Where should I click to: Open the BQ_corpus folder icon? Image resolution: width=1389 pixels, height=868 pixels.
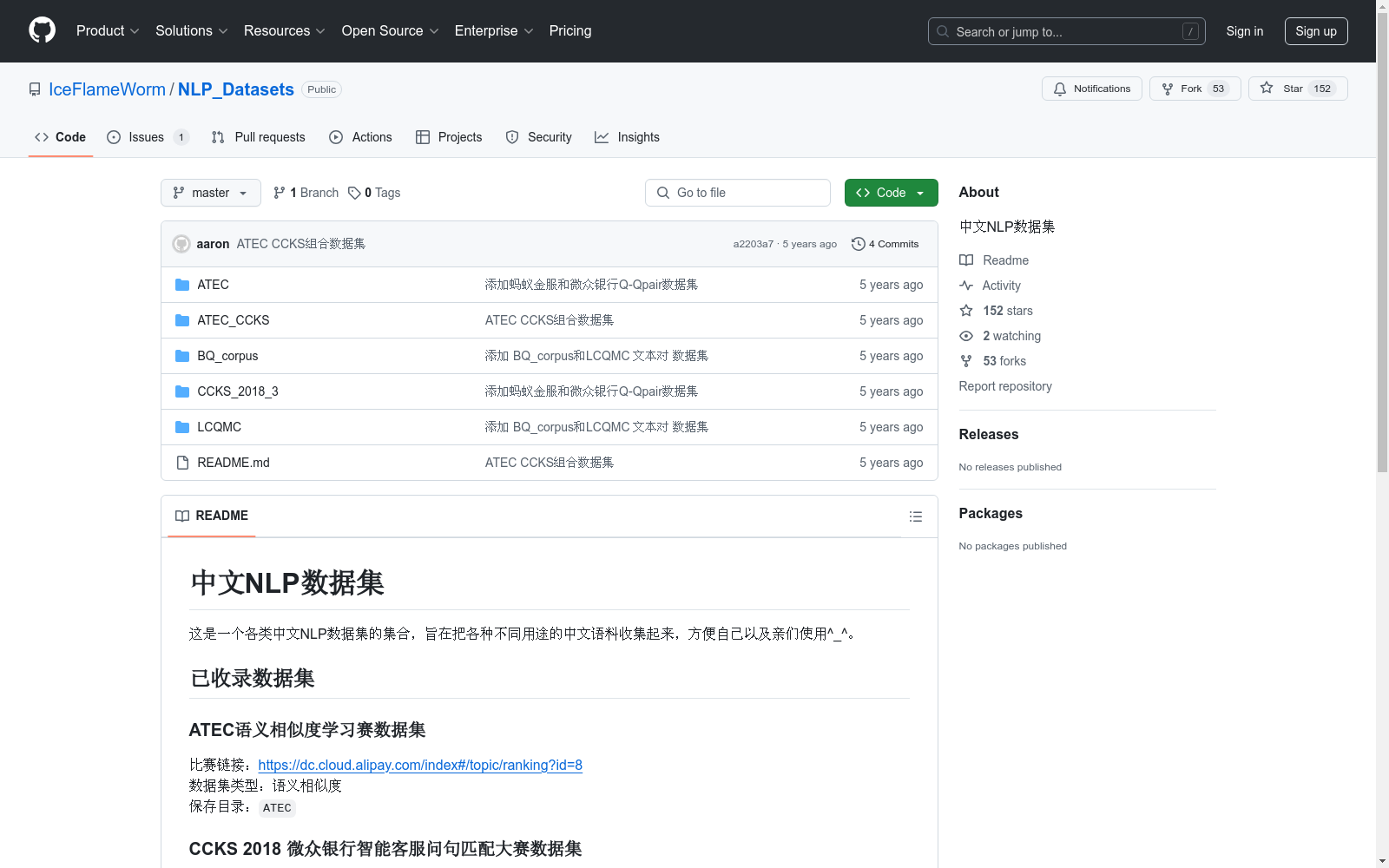(x=182, y=356)
